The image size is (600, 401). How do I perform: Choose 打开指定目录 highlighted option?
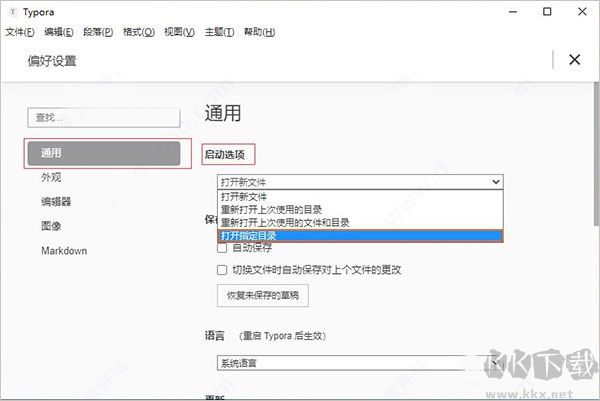pos(360,236)
